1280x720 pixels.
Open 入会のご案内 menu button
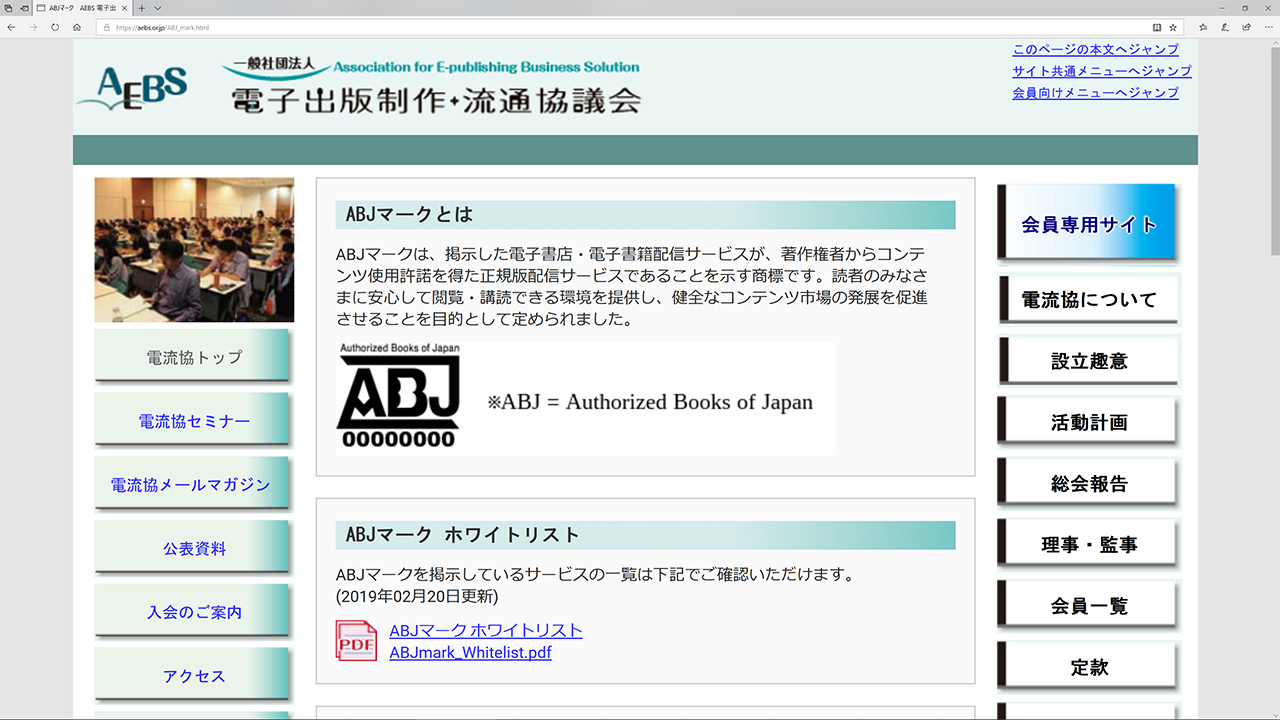(192, 611)
